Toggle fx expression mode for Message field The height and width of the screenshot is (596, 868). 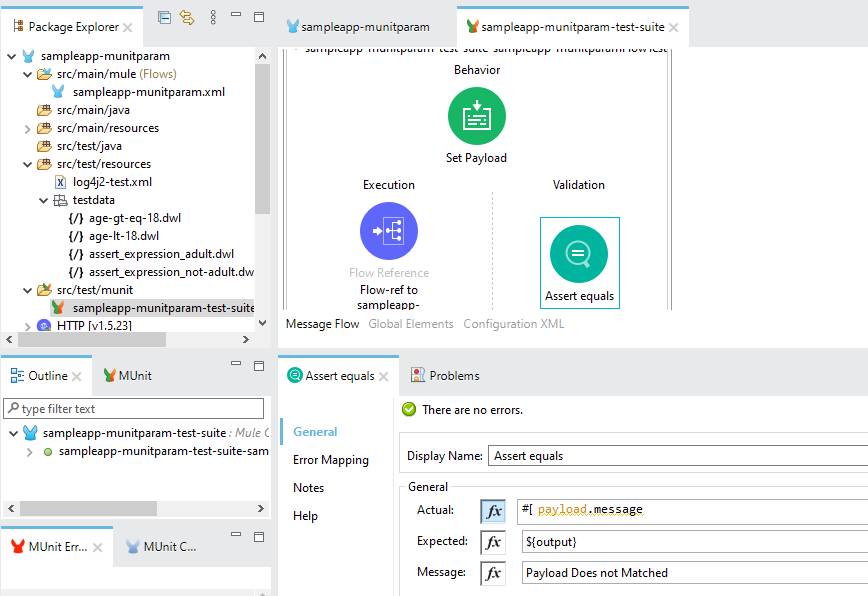[x=493, y=573]
